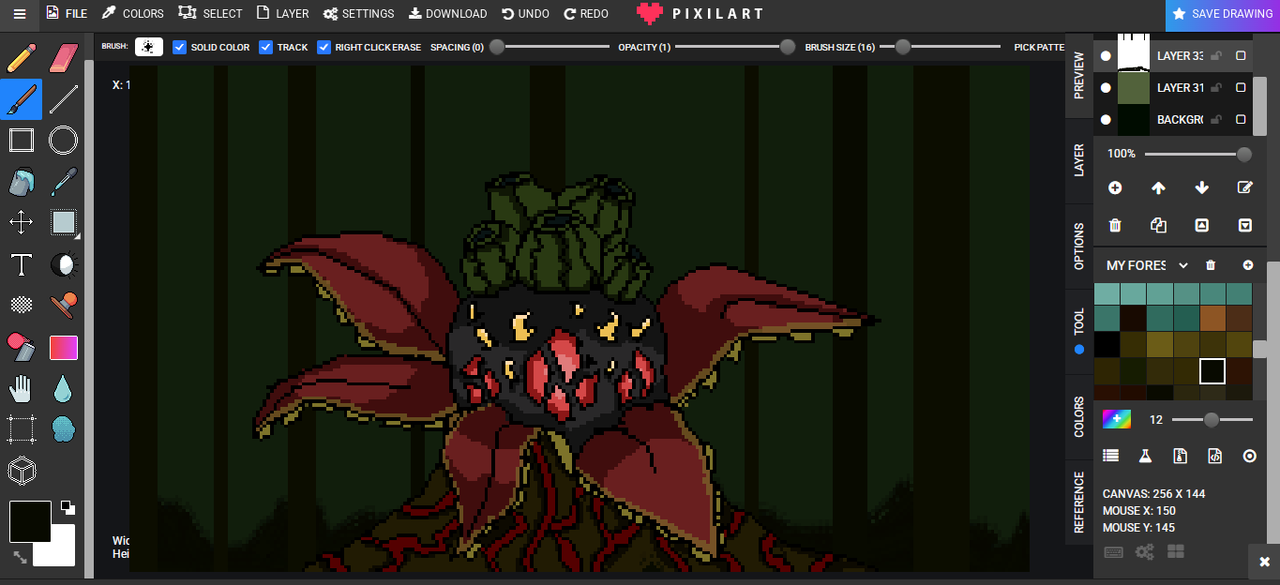
Task: Tick the checkbox on Layer 33
Action: (1241, 56)
